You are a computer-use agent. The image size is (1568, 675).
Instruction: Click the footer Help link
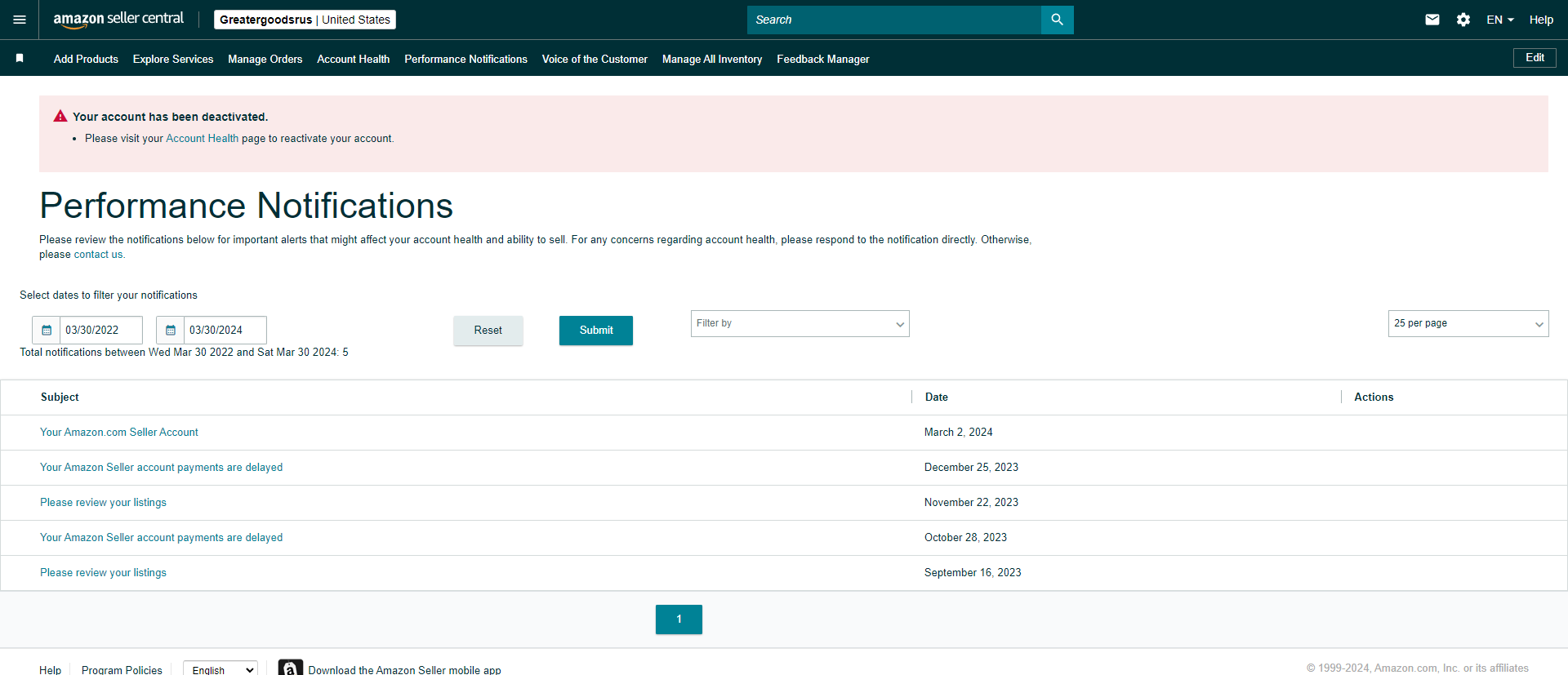click(x=50, y=670)
